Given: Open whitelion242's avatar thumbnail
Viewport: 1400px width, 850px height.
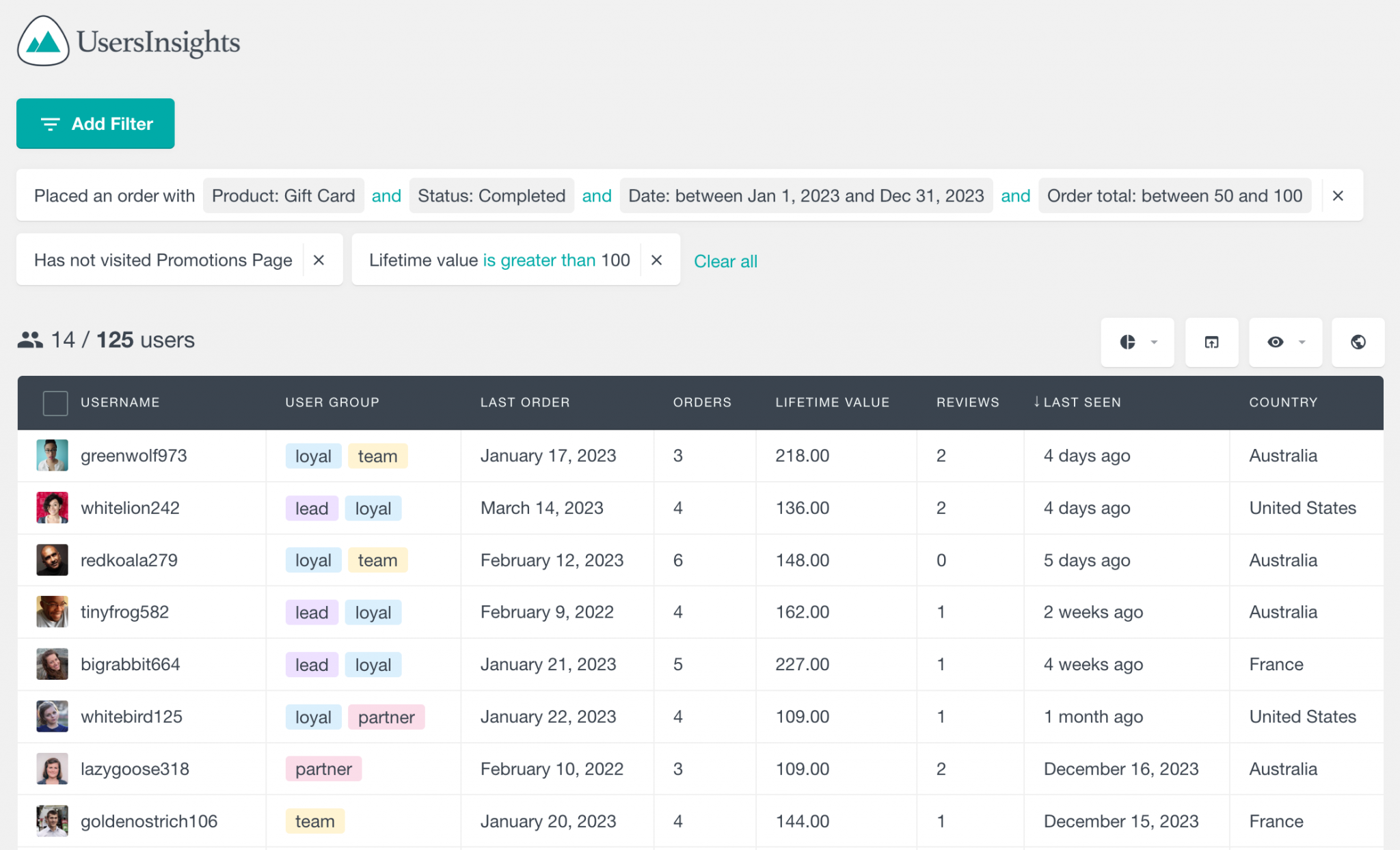Looking at the screenshot, I should point(52,508).
